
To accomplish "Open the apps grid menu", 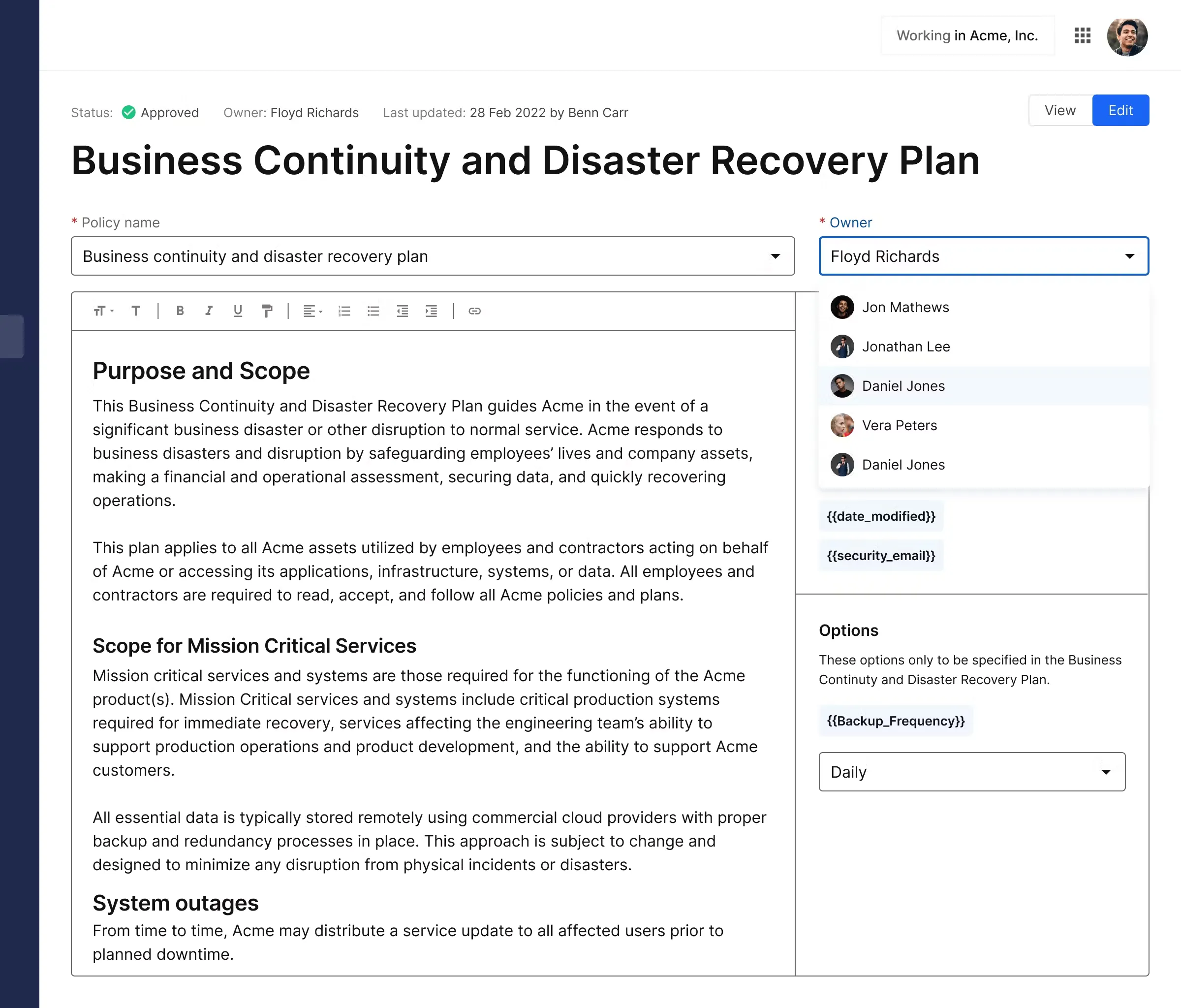I will point(1082,35).
